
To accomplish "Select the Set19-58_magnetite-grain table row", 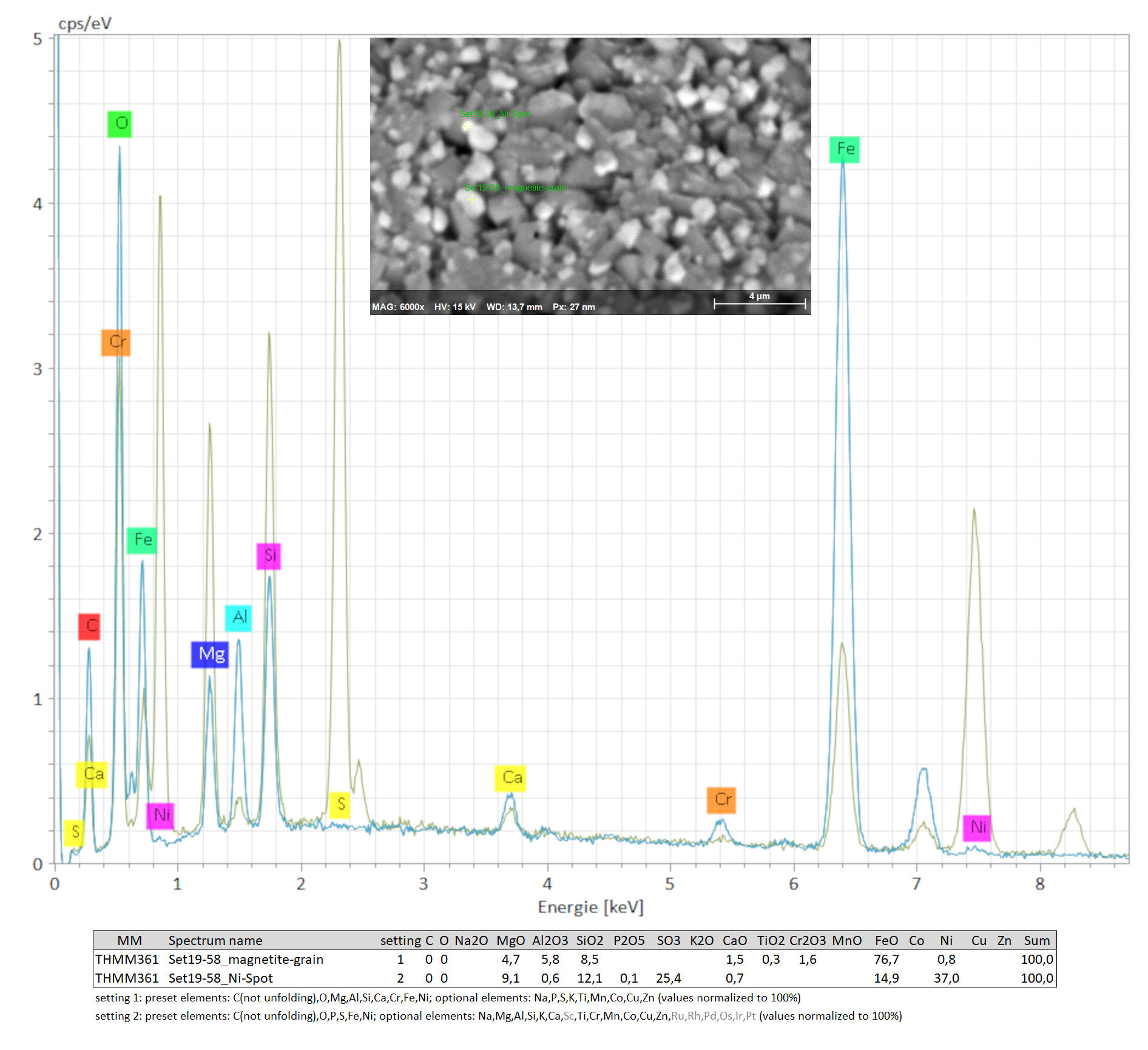I will (246, 960).
